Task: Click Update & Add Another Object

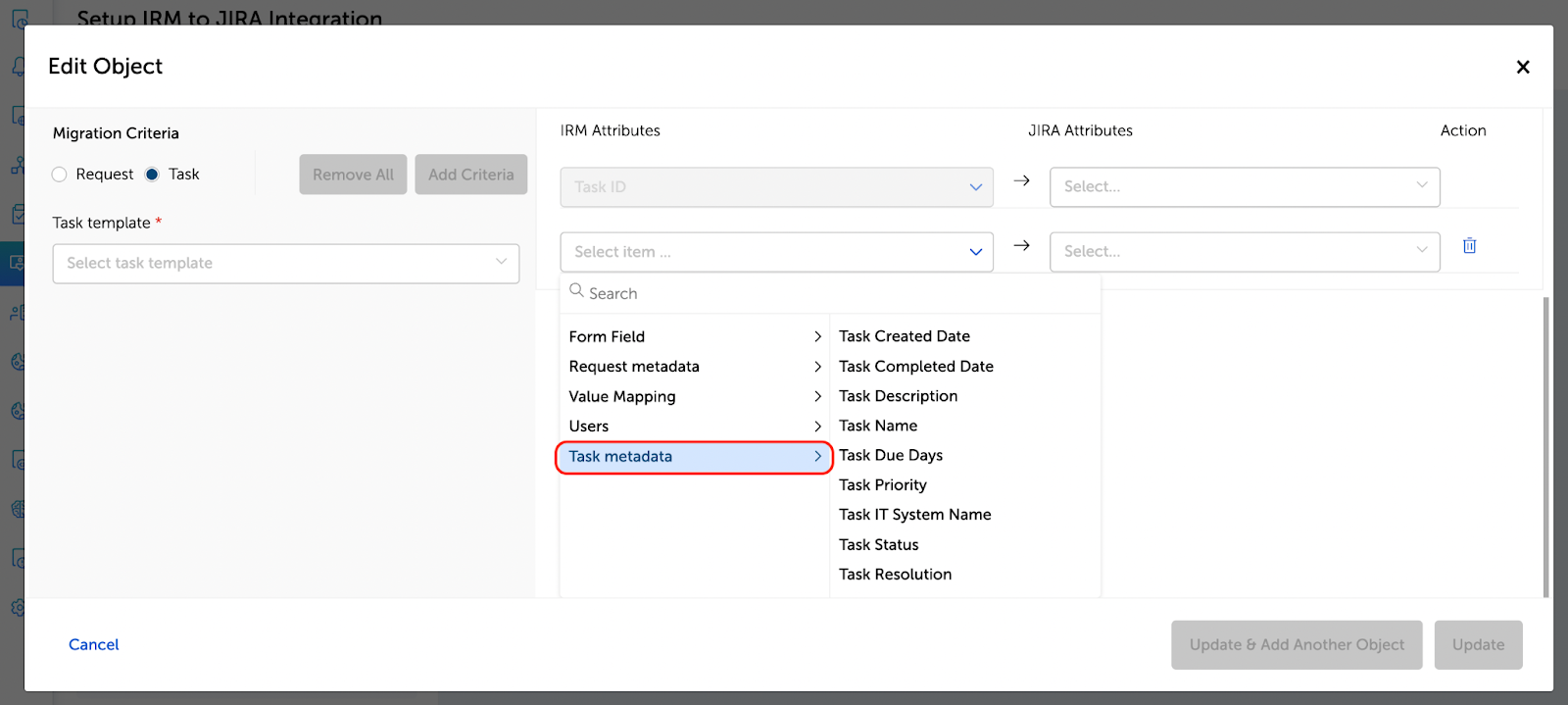Action: (x=1297, y=645)
